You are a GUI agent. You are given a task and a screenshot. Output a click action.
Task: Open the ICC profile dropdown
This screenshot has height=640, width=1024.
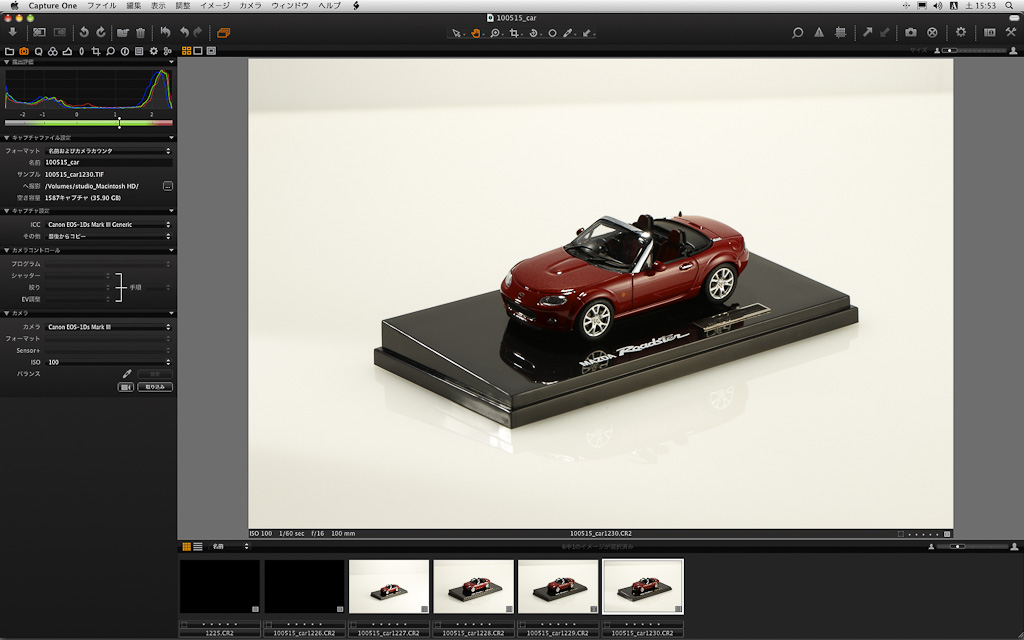(108, 225)
